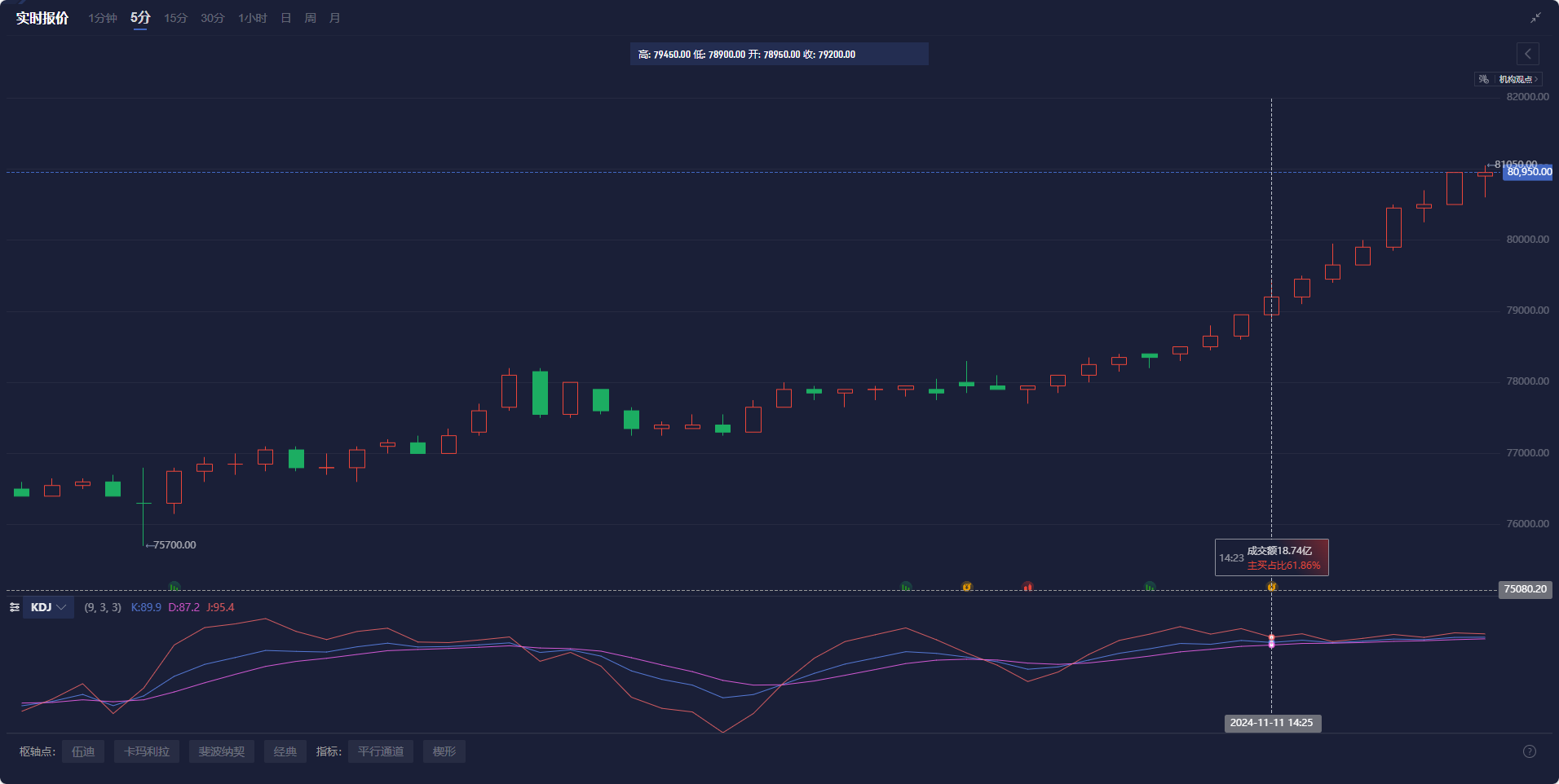The height and width of the screenshot is (784, 1559).
Task: Switch to the 月 monthly timeframe
Action: click(x=335, y=18)
